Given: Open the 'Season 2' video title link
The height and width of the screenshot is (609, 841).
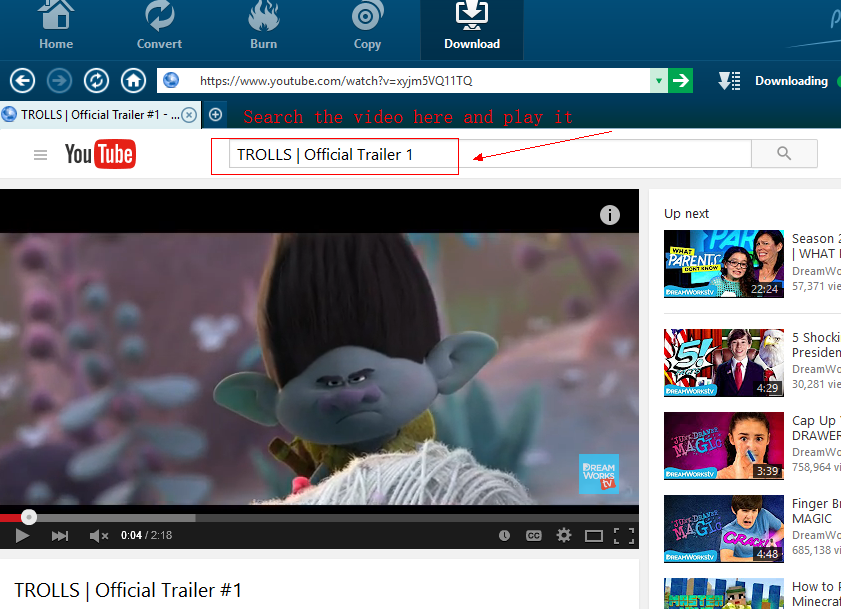Looking at the screenshot, I should [x=816, y=246].
